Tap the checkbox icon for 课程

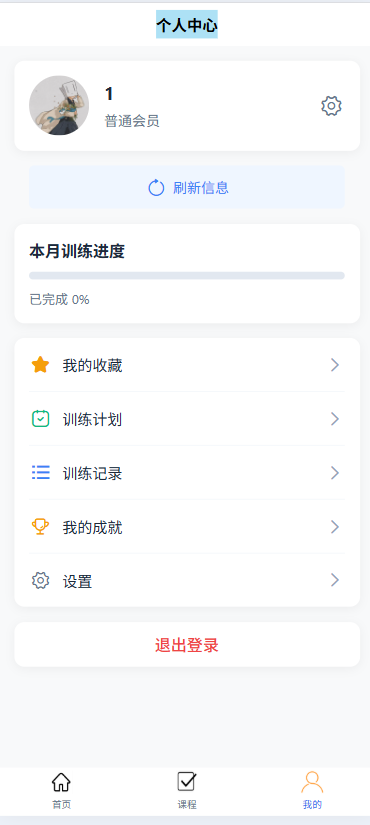(x=186, y=782)
